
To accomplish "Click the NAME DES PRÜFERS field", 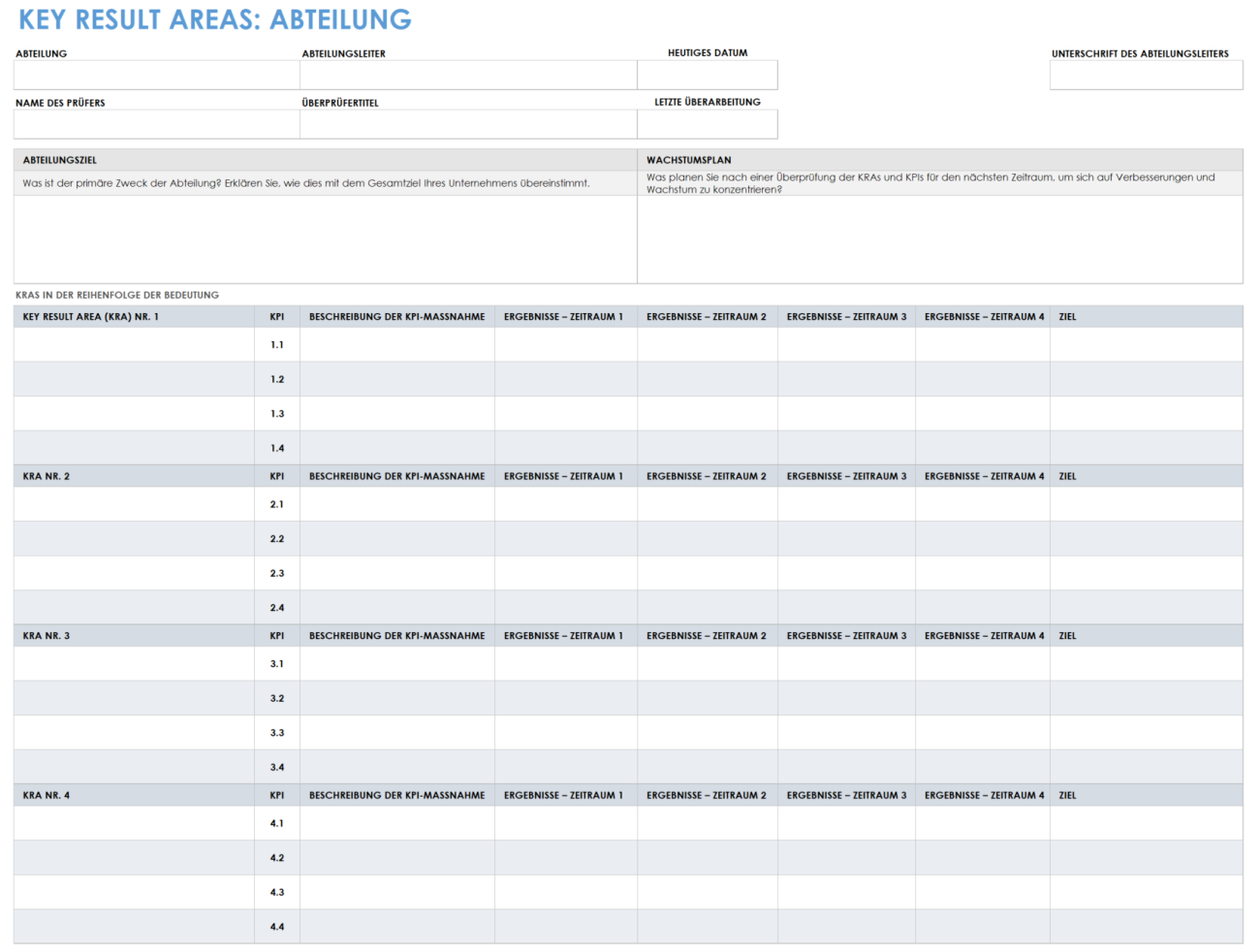I will coord(155,123).
